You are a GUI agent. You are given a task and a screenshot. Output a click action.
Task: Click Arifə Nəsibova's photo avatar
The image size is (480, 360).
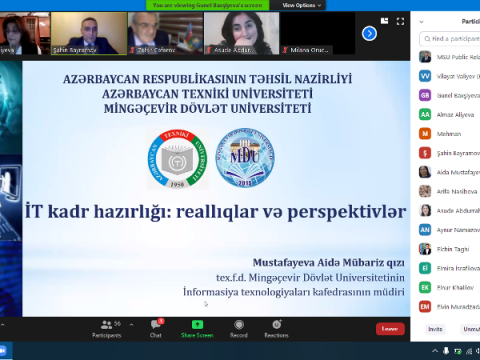coord(425,191)
